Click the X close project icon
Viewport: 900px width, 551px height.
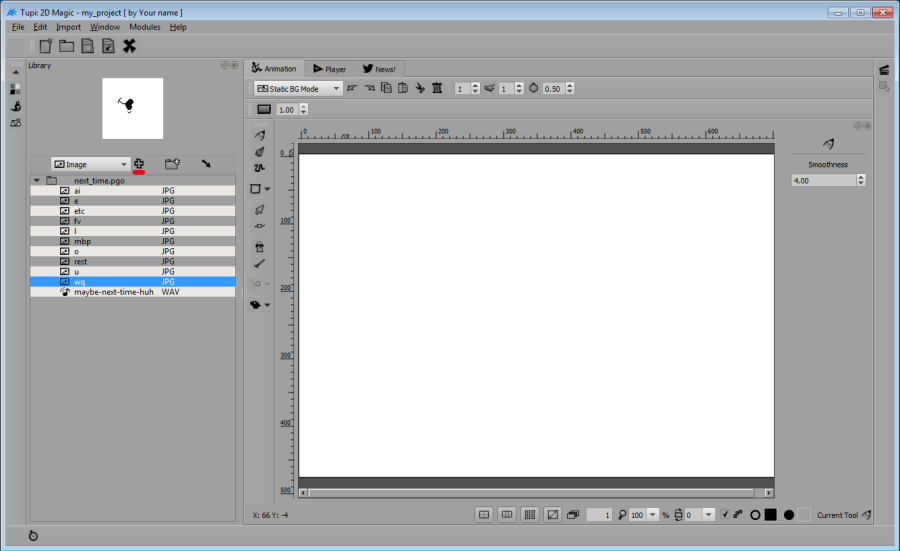pyautogui.click(x=129, y=46)
